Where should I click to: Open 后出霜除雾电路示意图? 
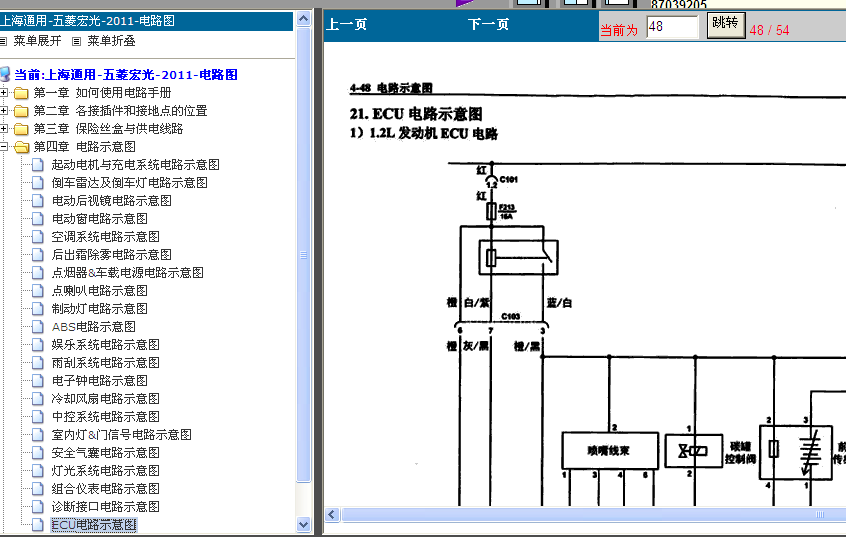112,255
